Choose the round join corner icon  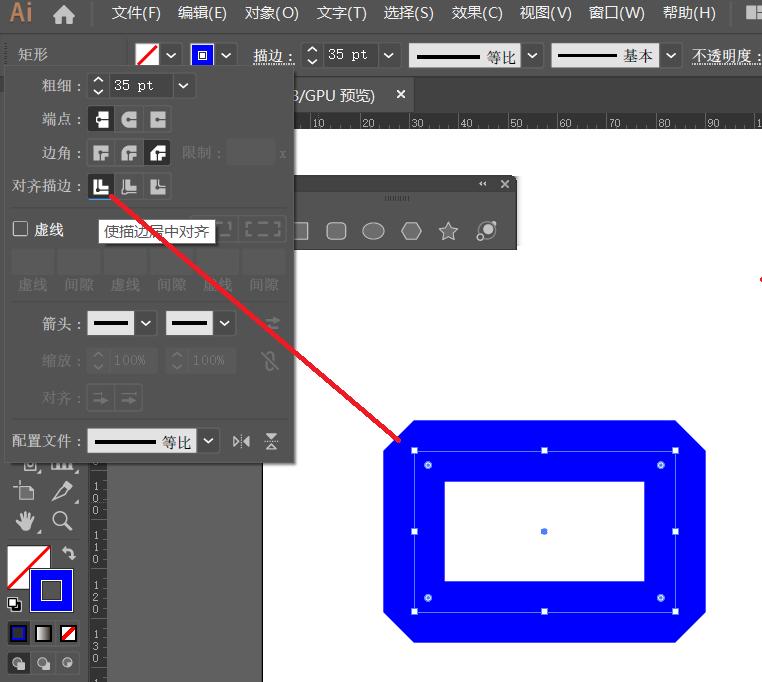tap(129, 153)
